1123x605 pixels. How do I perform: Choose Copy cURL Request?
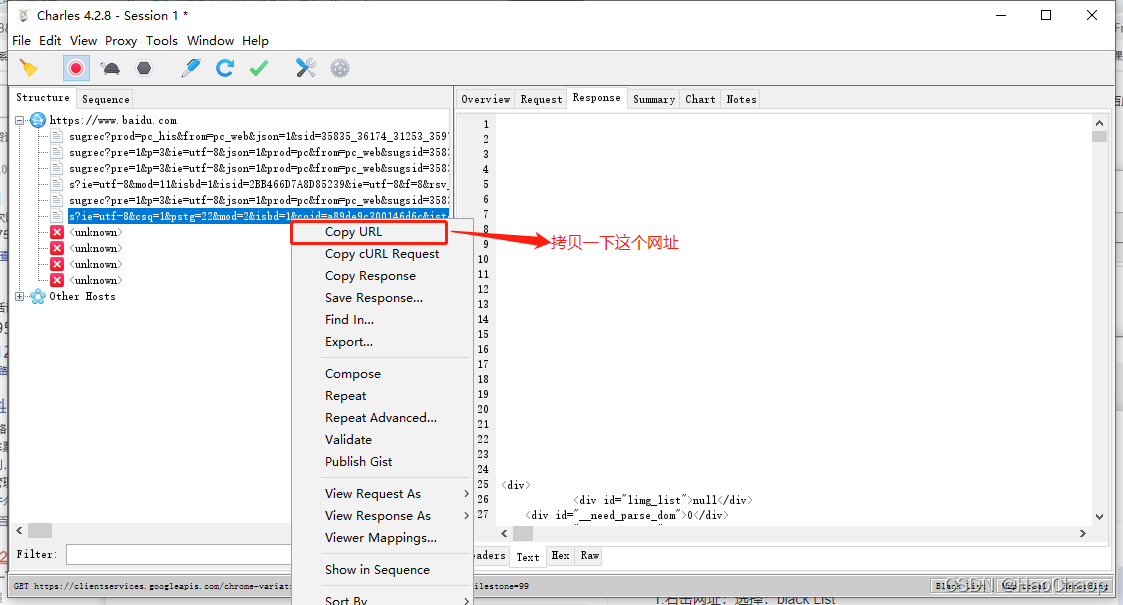pyautogui.click(x=382, y=254)
